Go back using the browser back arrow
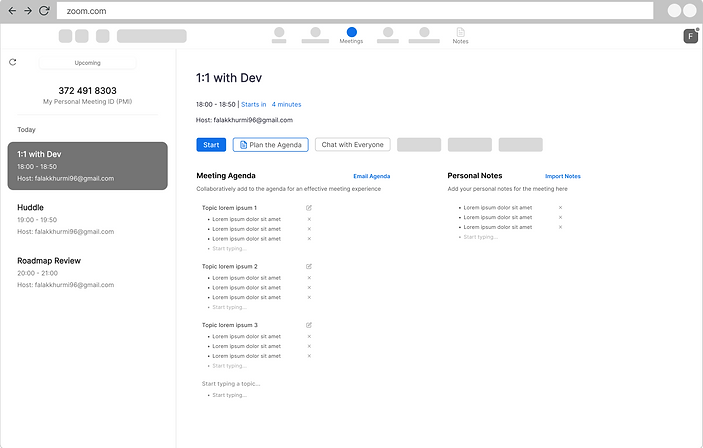The image size is (703, 448). 12,10
